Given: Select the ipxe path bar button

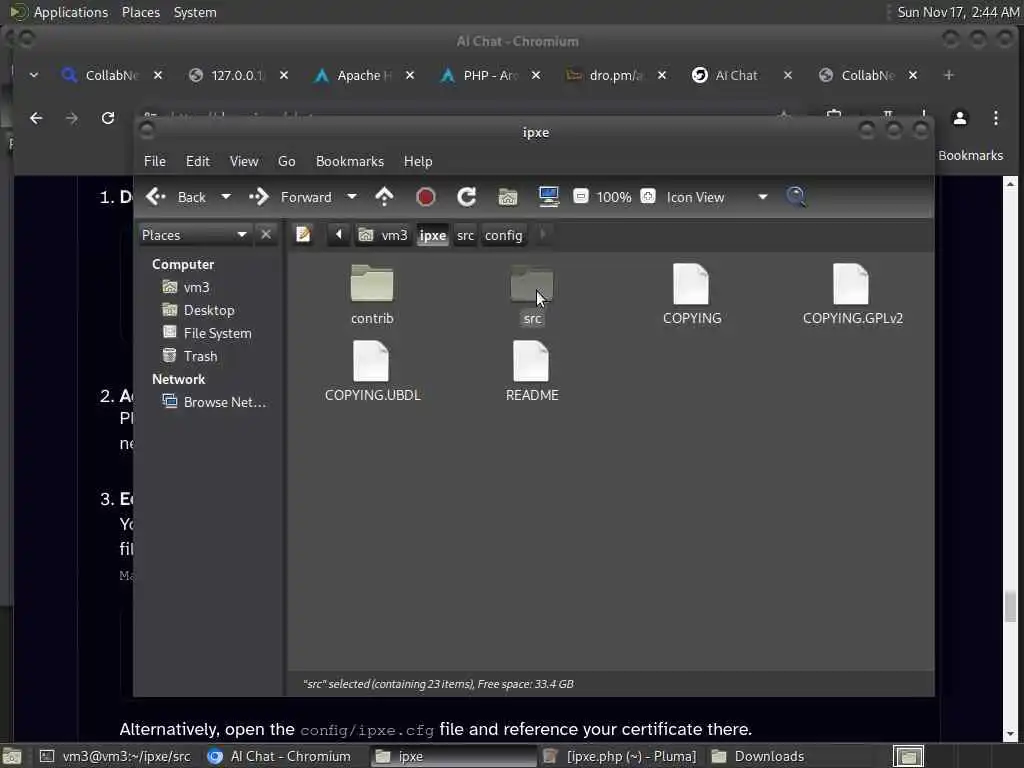Looking at the screenshot, I should pos(432,234).
